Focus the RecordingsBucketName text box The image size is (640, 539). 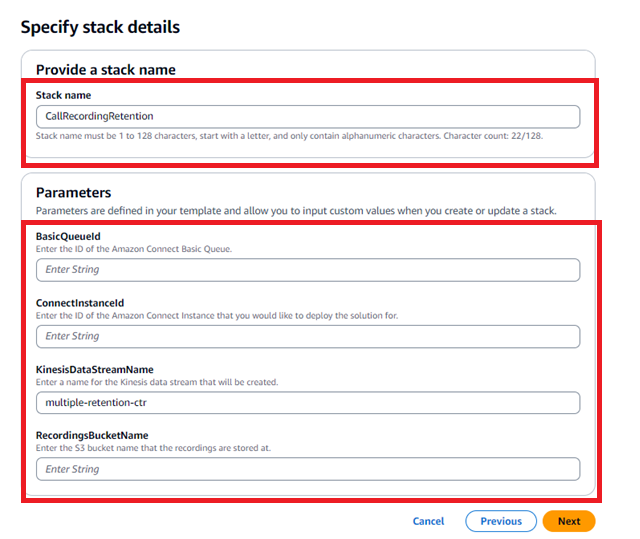(306, 468)
